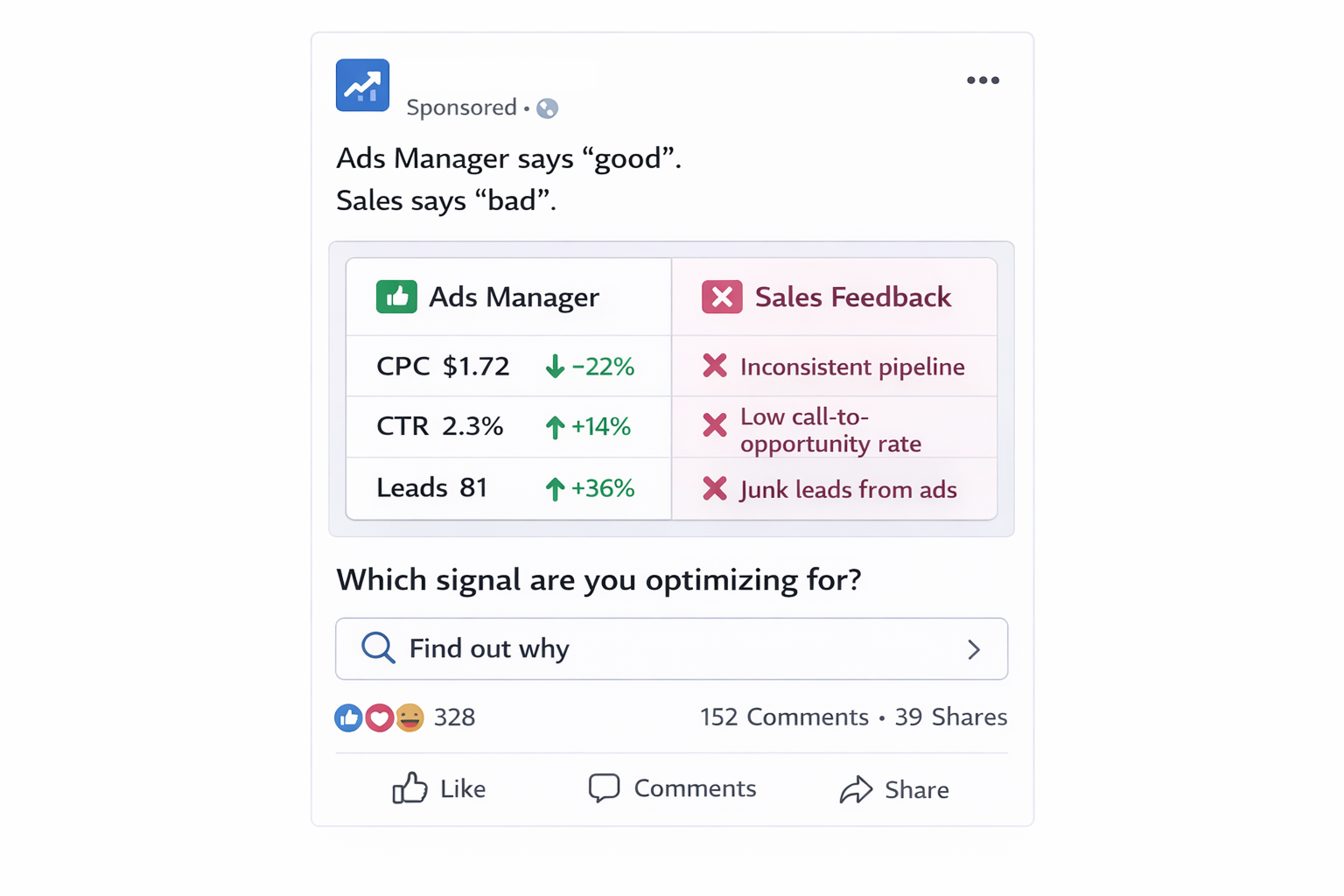This screenshot has width=1344, height=896.
Task: Click the X beside Low call-to-opportunity rate
Action: 715,427
